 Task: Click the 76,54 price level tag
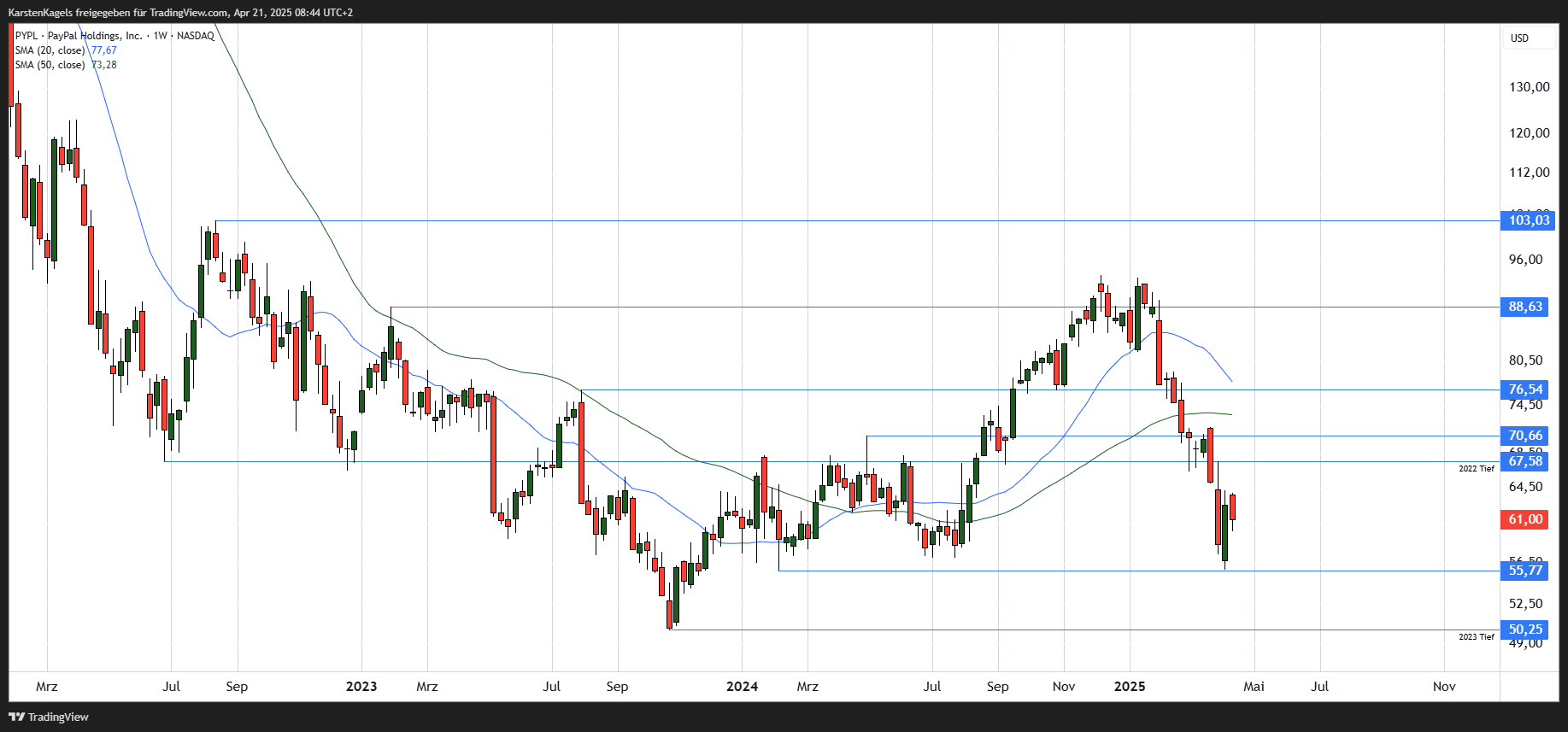click(1525, 389)
